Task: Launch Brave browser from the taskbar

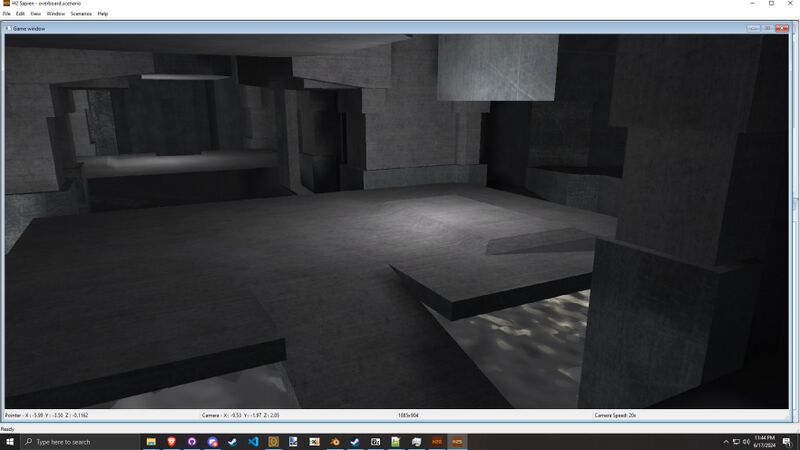Action: click(x=171, y=441)
